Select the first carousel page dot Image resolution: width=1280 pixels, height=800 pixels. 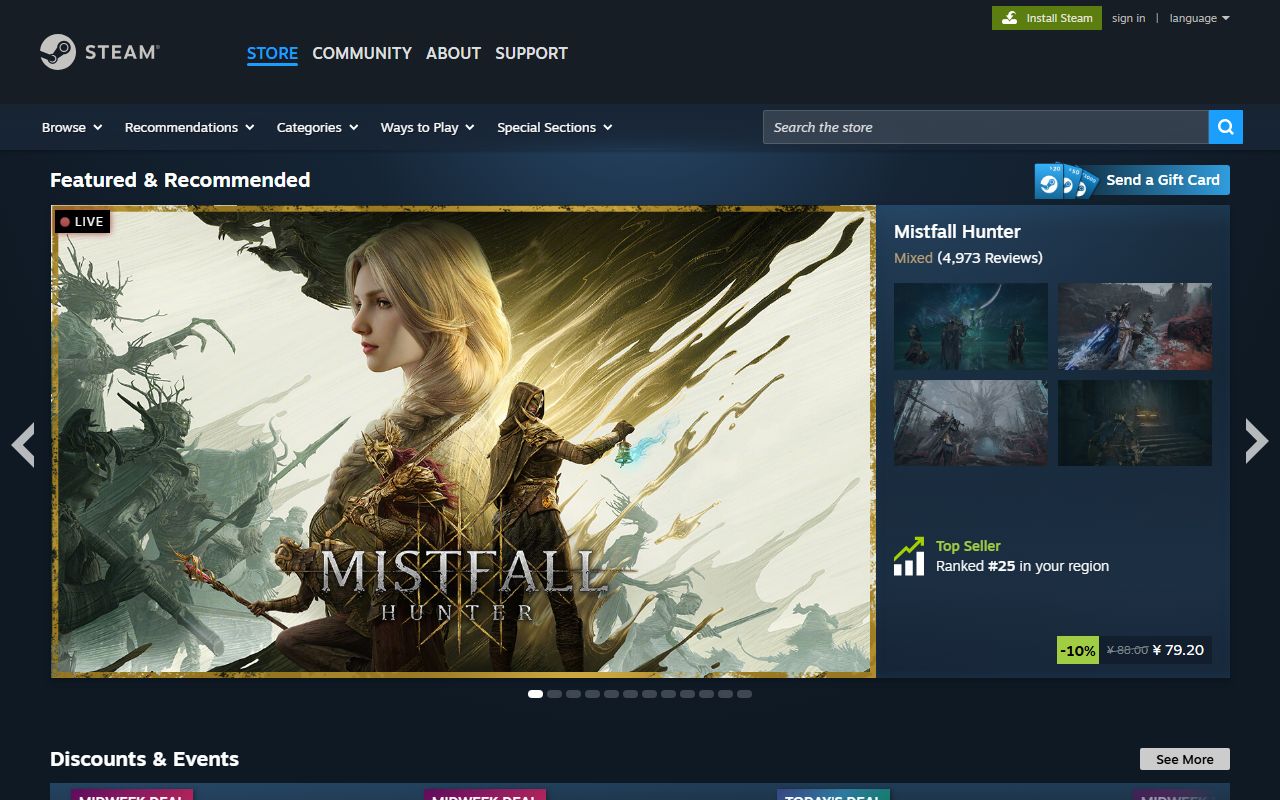point(535,693)
